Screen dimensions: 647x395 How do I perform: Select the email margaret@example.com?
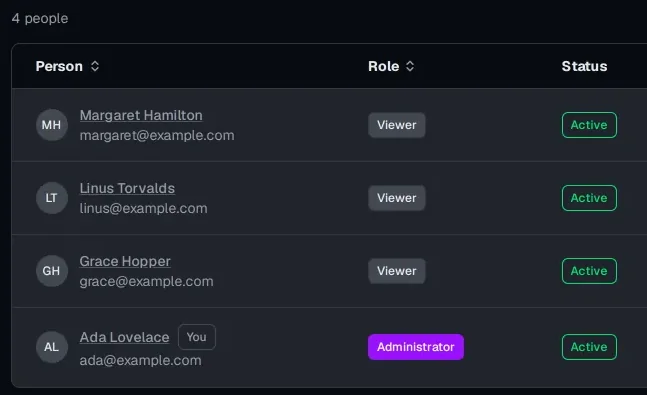tap(157, 135)
